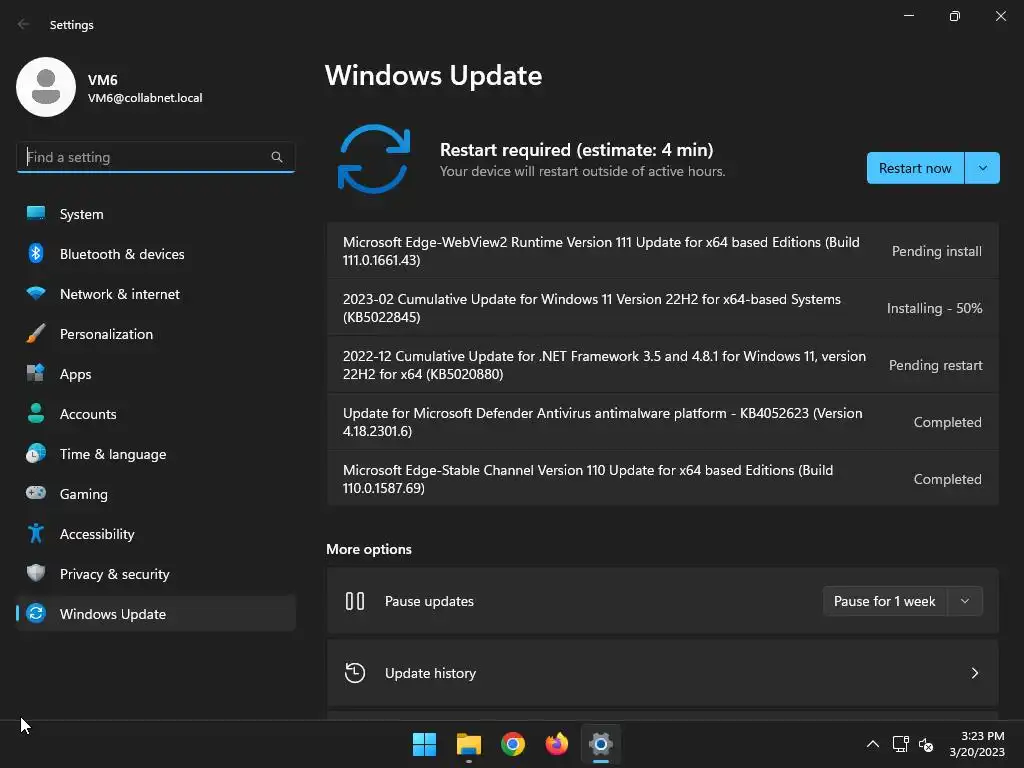
Task: Launch Firefox from taskbar
Action: [556, 744]
